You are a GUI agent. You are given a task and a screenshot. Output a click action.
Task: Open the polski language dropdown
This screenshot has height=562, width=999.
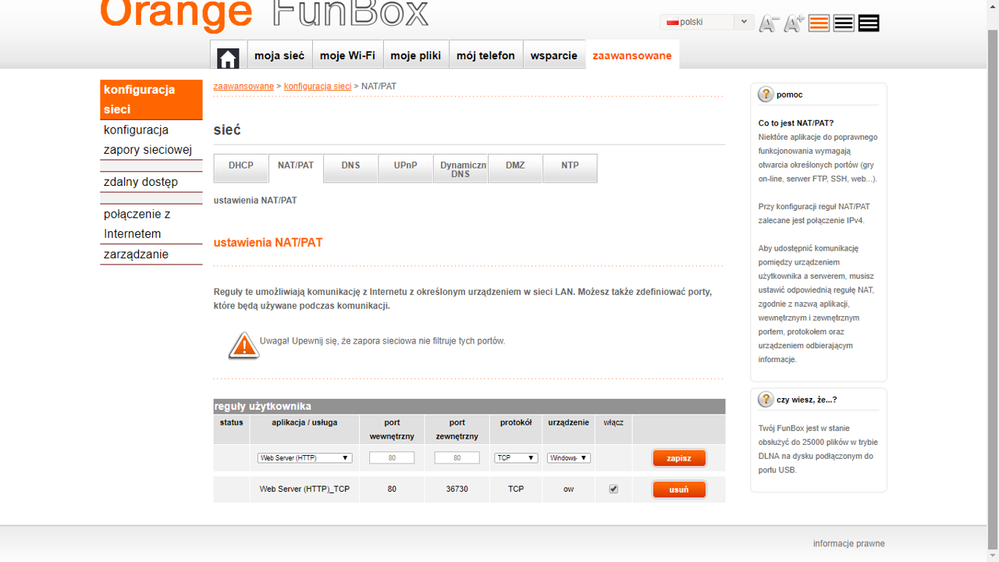point(706,22)
